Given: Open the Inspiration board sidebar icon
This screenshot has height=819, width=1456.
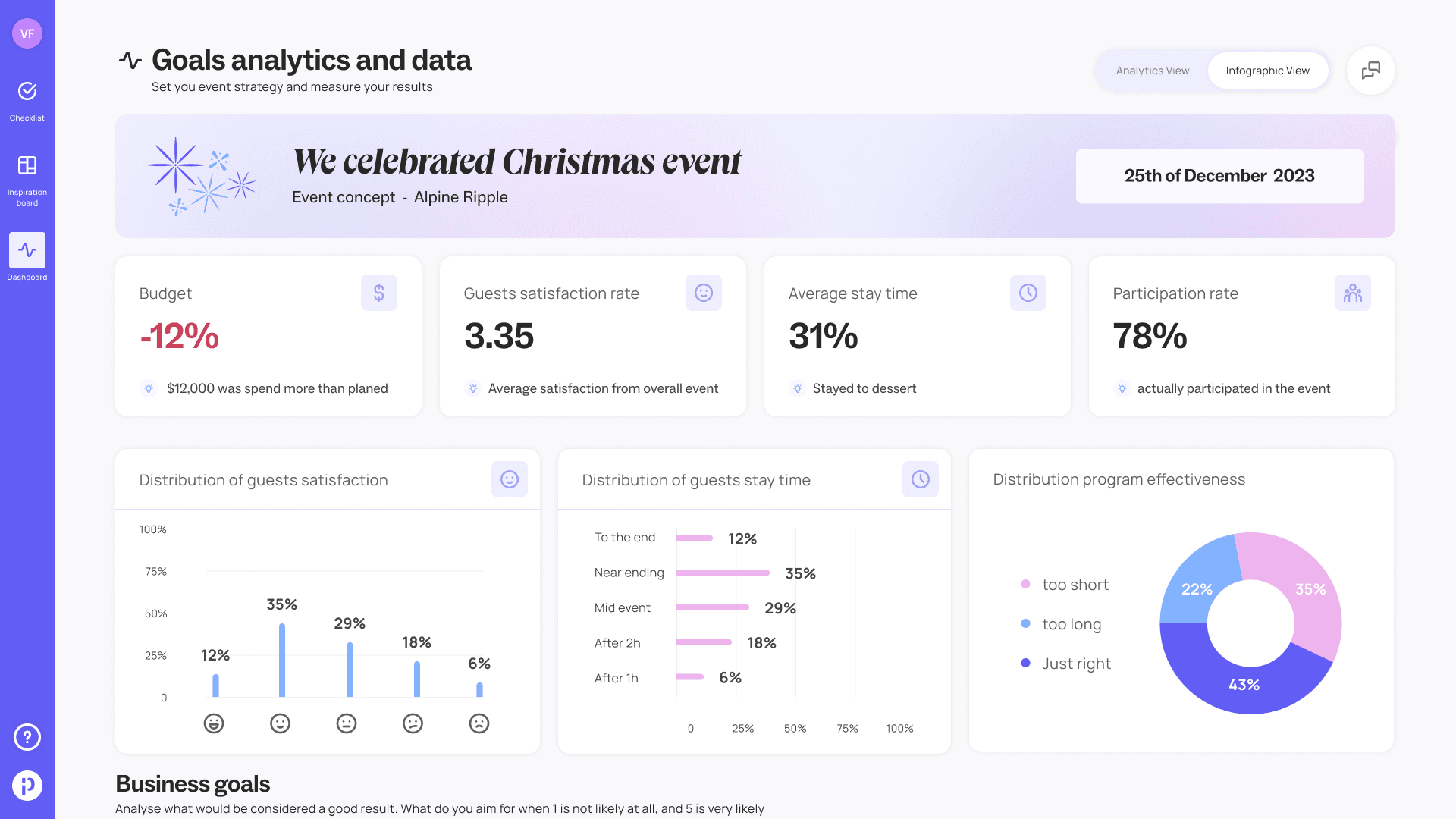Looking at the screenshot, I should [27, 165].
